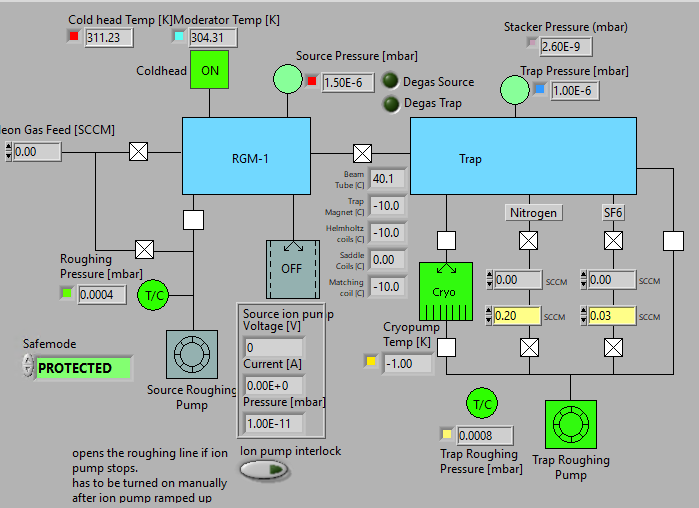Click the red Cold head Temp color box
Viewport: 699px width, 508px height.
pyautogui.click(x=74, y=36)
